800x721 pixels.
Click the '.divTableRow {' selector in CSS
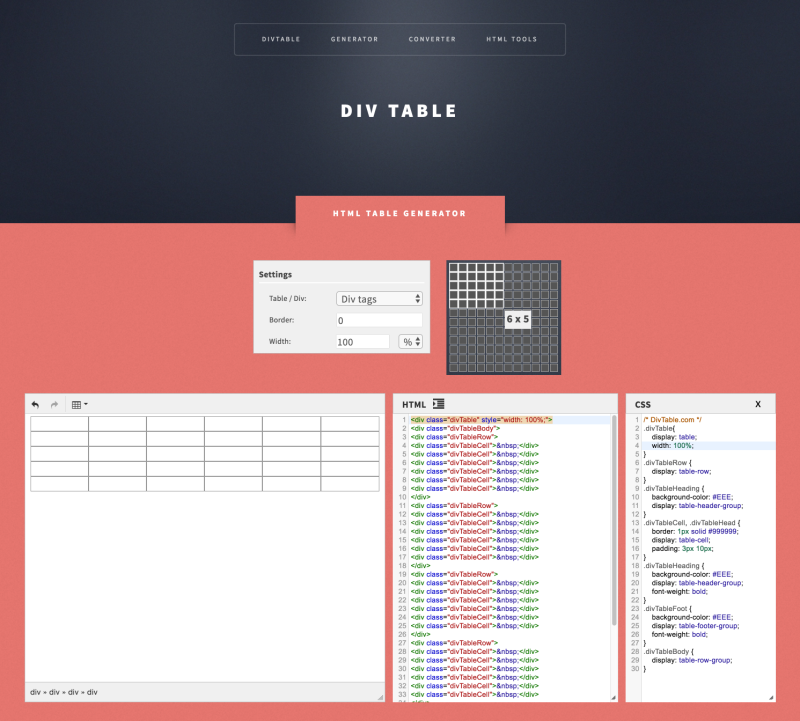click(x=667, y=463)
